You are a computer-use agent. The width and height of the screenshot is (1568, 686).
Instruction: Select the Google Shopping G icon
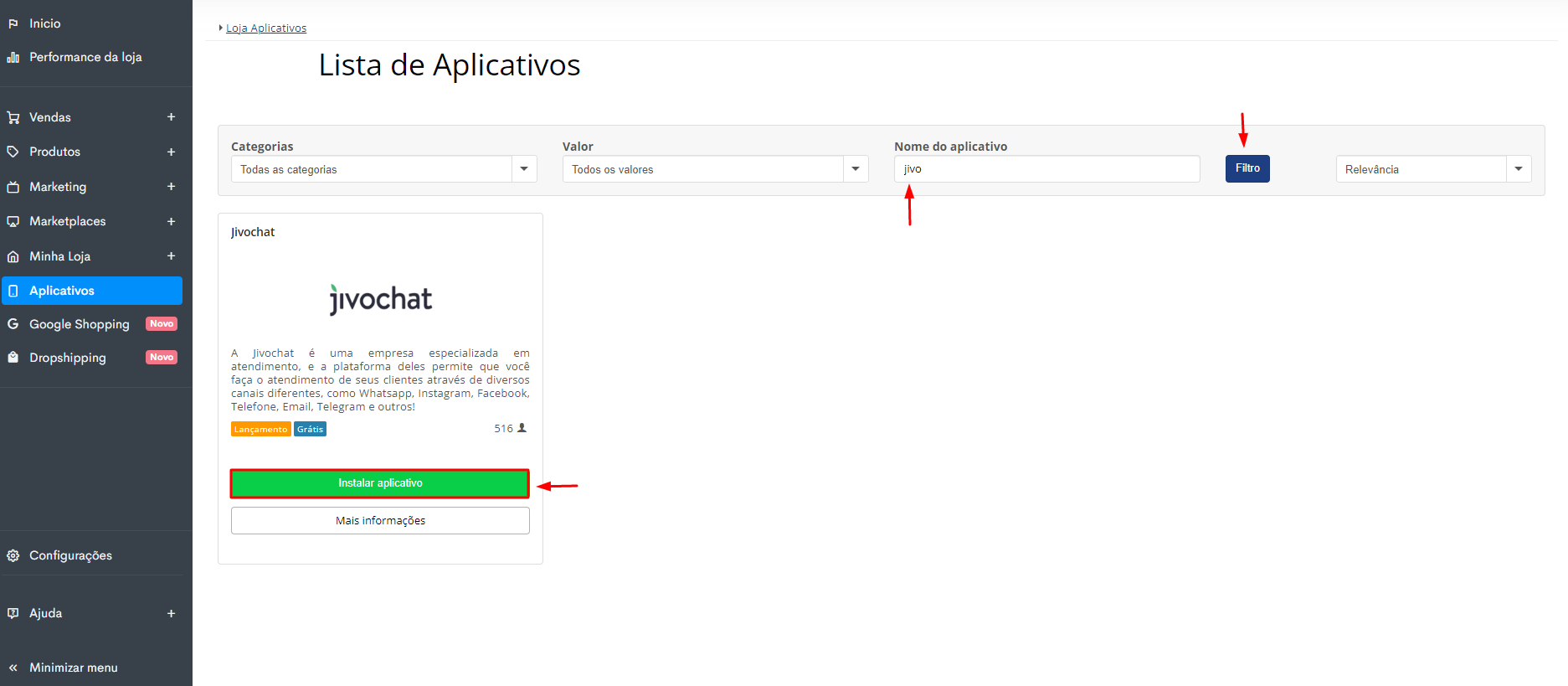point(13,324)
